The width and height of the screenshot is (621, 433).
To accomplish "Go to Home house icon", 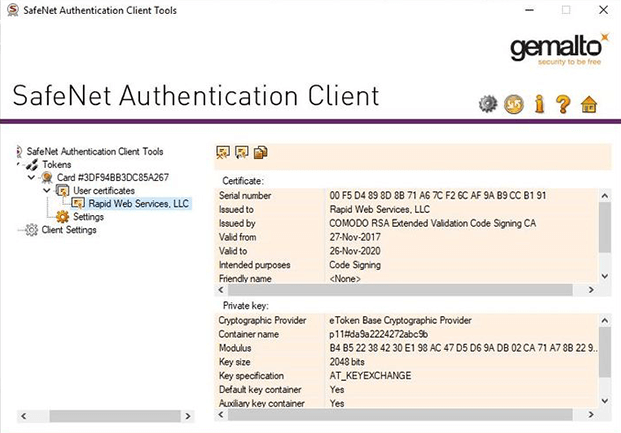I will coord(589,105).
